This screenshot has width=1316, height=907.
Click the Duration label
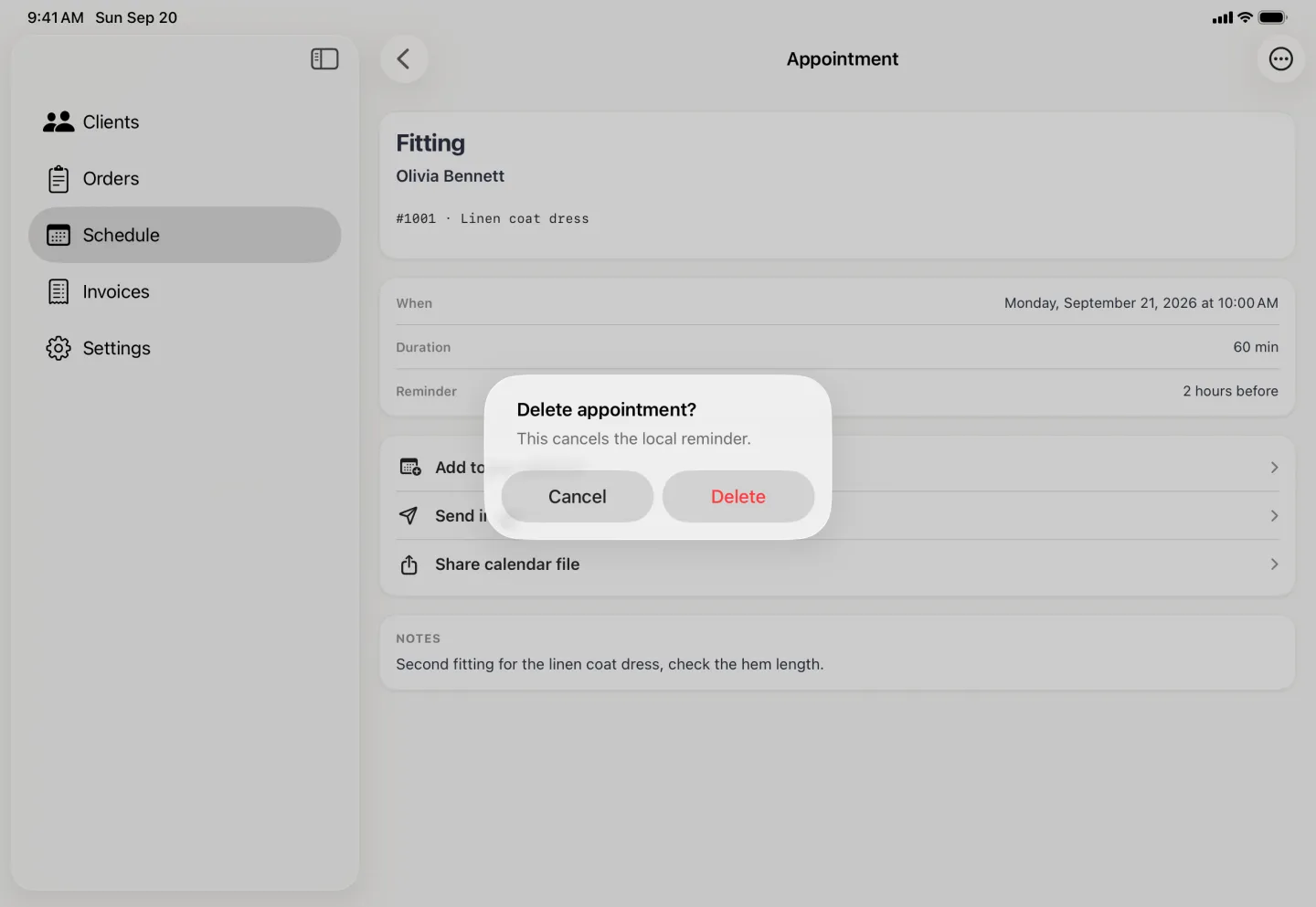(x=423, y=347)
